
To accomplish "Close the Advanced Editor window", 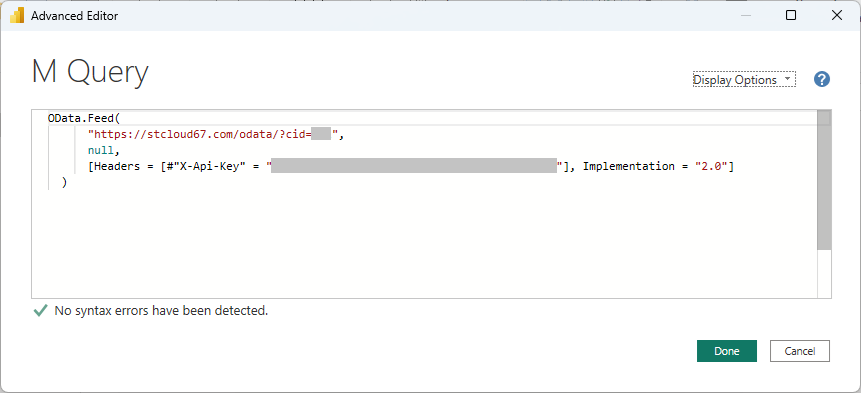I will coord(837,15).
